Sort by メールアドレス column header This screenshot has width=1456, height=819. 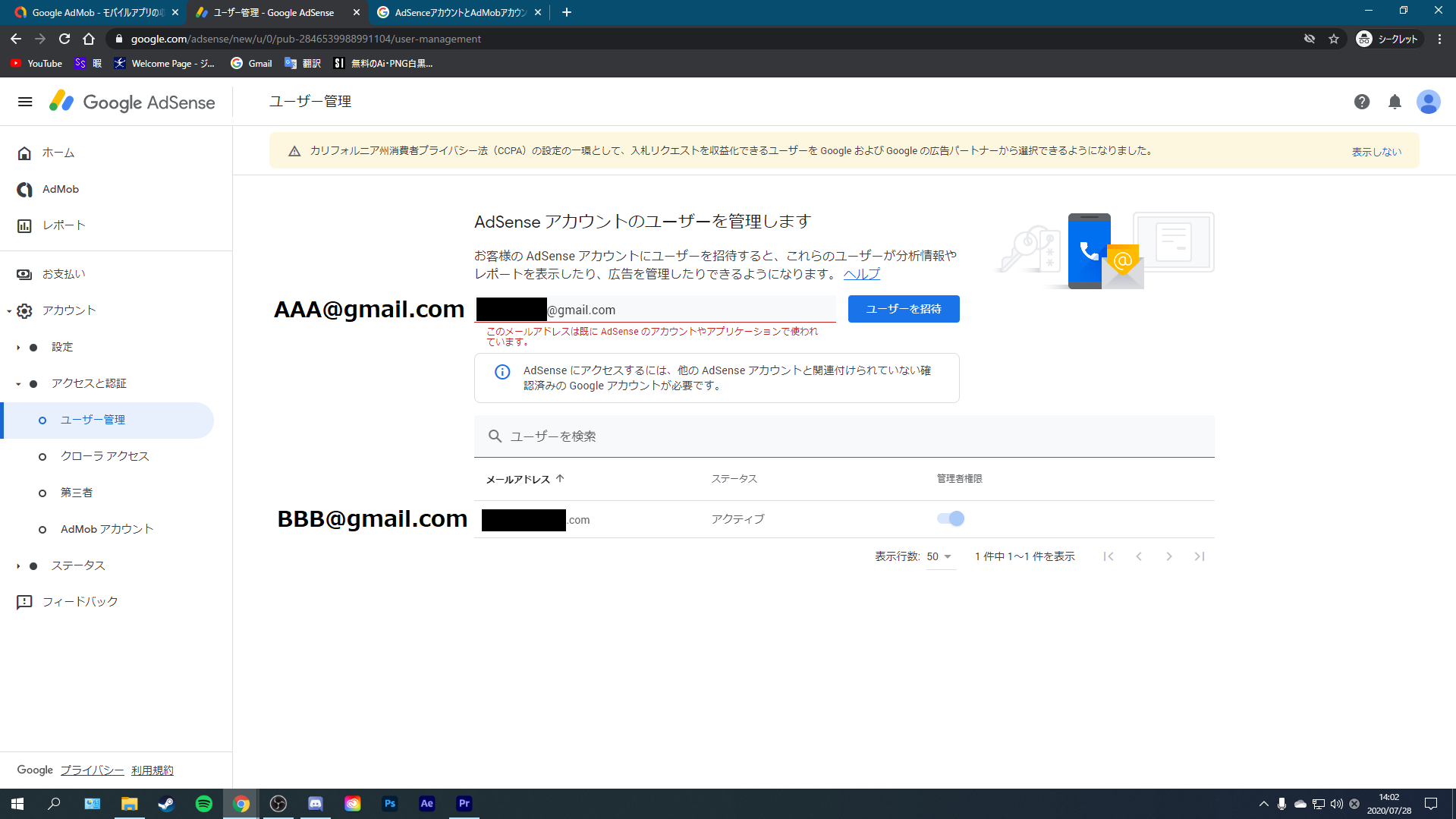[525, 479]
